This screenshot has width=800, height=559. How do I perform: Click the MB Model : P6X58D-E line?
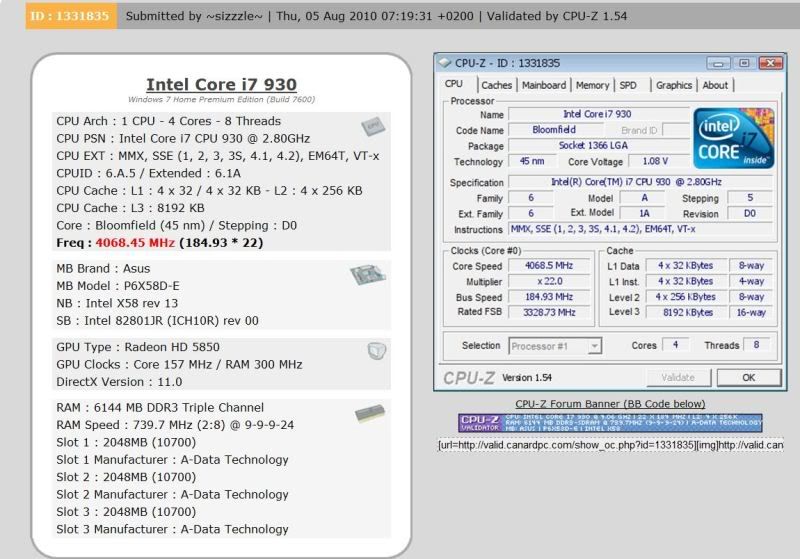[x=118, y=286]
